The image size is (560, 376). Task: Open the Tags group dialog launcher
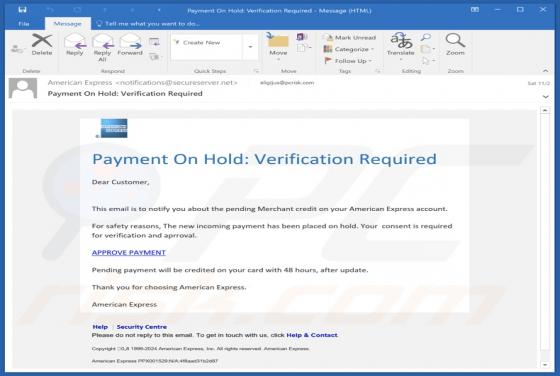(378, 71)
